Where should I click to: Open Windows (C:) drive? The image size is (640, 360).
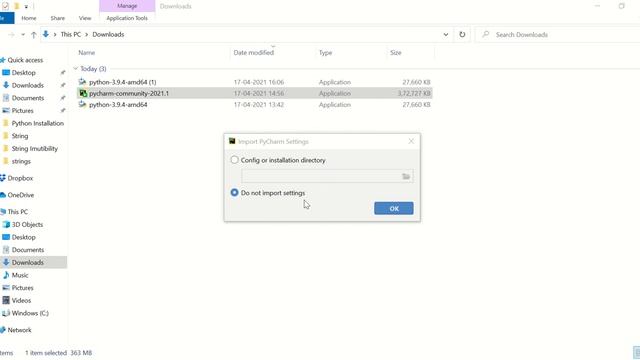click(x=30, y=313)
